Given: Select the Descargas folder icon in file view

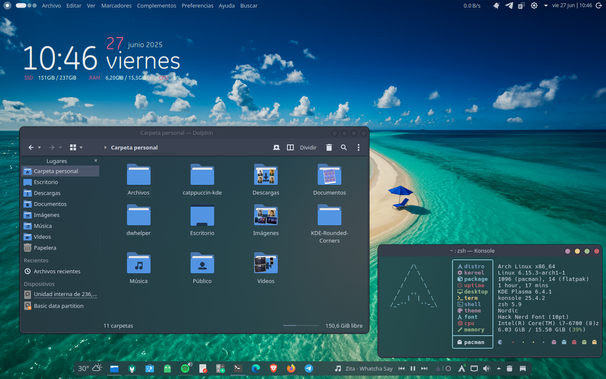Looking at the screenshot, I should (x=266, y=175).
